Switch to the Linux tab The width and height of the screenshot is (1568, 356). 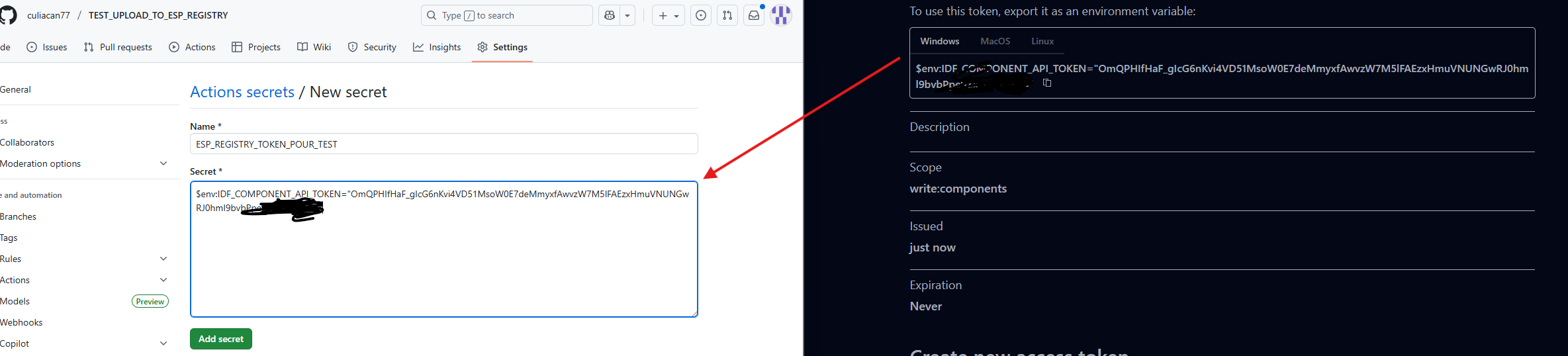1042,41
